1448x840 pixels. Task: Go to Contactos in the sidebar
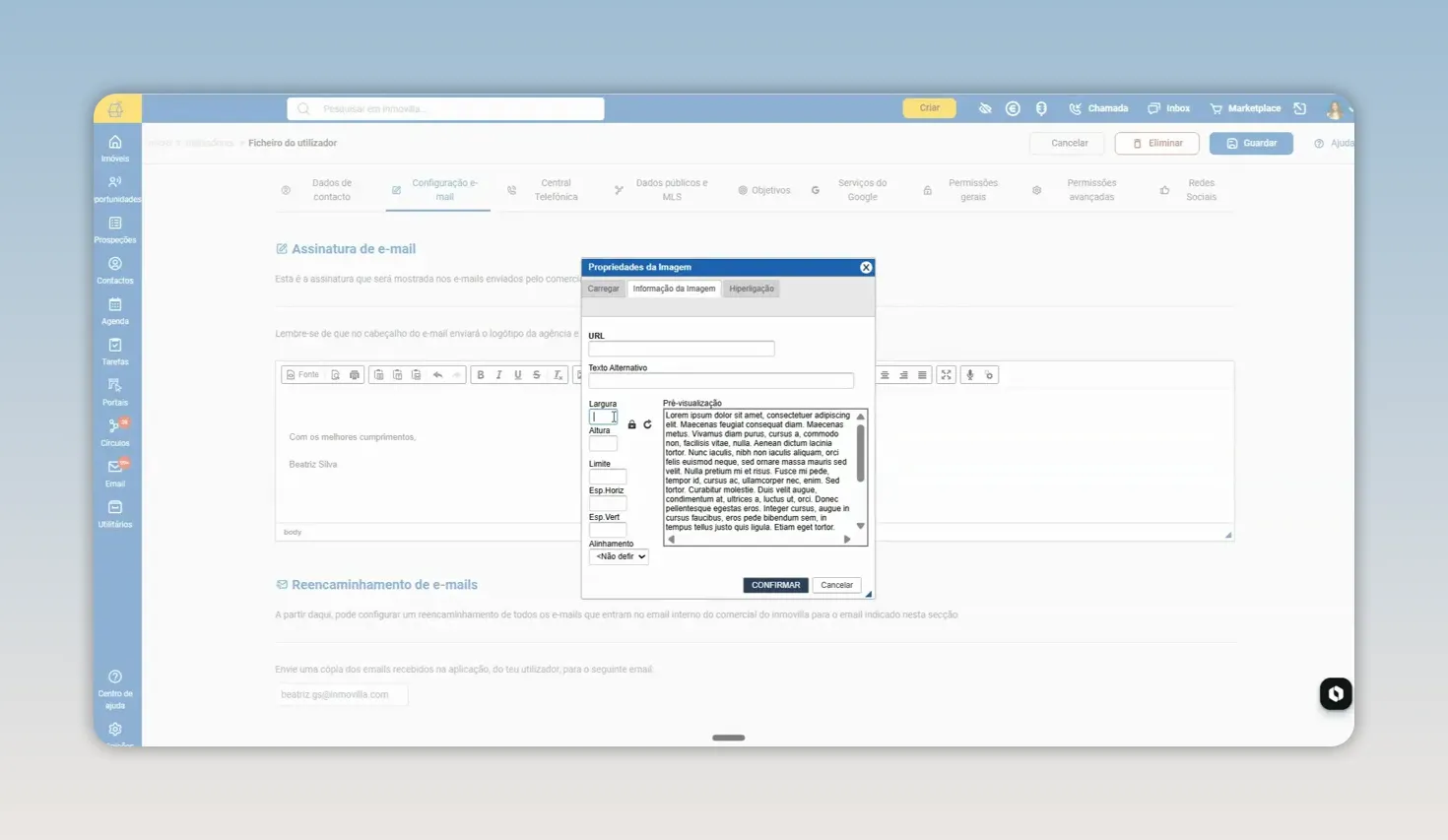(115, 270)
